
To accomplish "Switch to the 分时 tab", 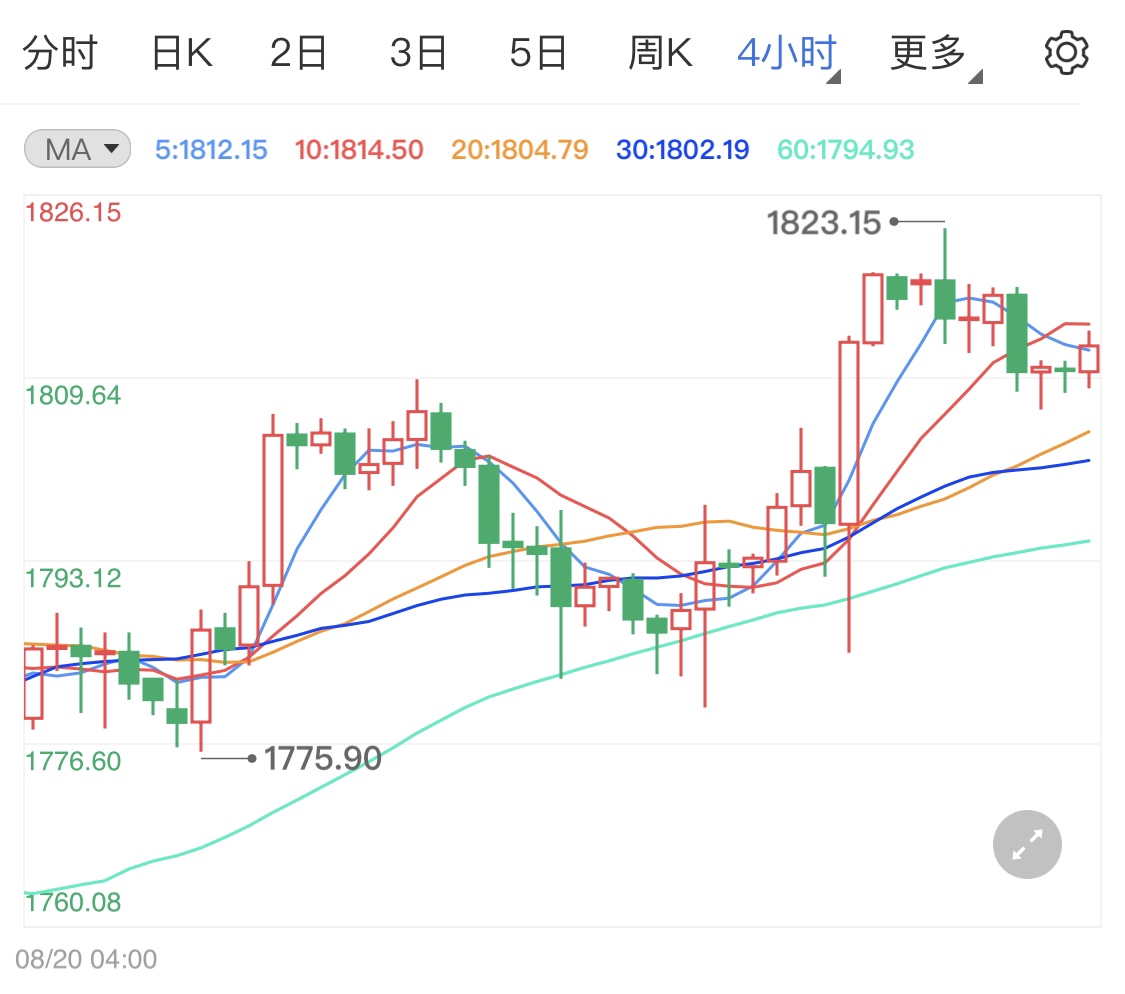I will [x=60, y=53].
